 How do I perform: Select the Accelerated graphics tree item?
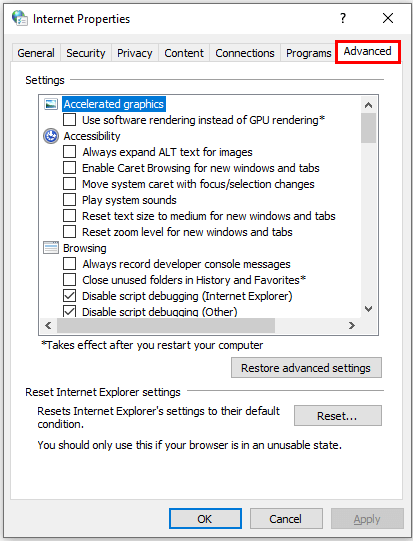[x=114, y=104]
